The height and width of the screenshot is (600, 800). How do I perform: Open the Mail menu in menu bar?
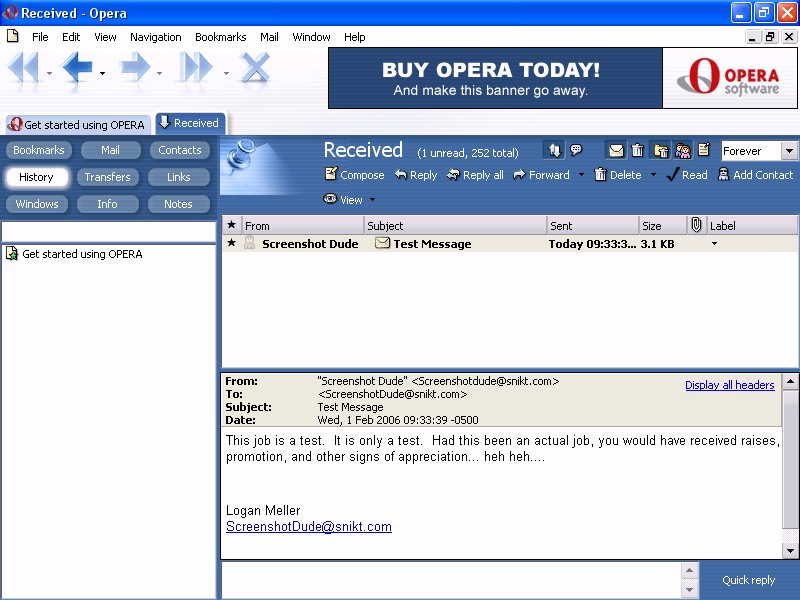click(x=269, y=37)
